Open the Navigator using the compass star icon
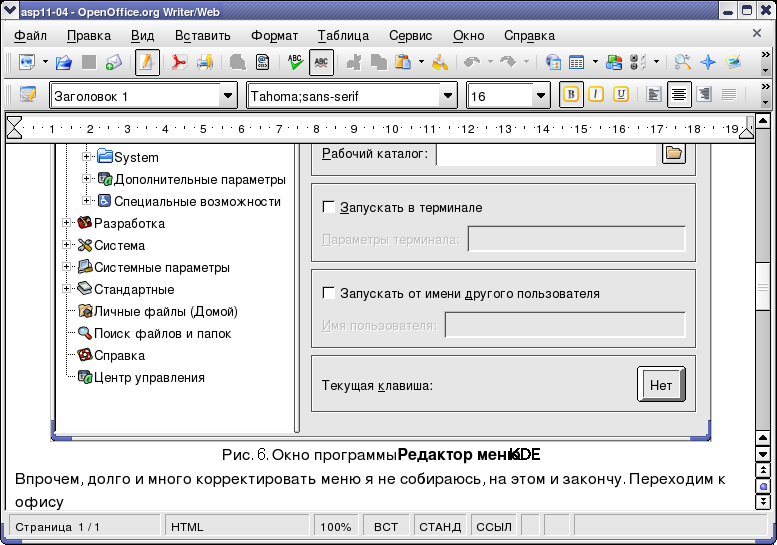Screen dimensions: 777x545 708,62
